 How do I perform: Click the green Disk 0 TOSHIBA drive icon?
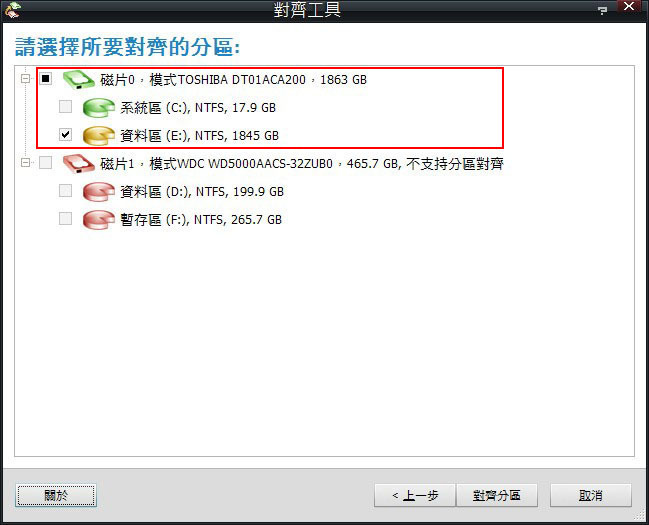coord(79,79)
